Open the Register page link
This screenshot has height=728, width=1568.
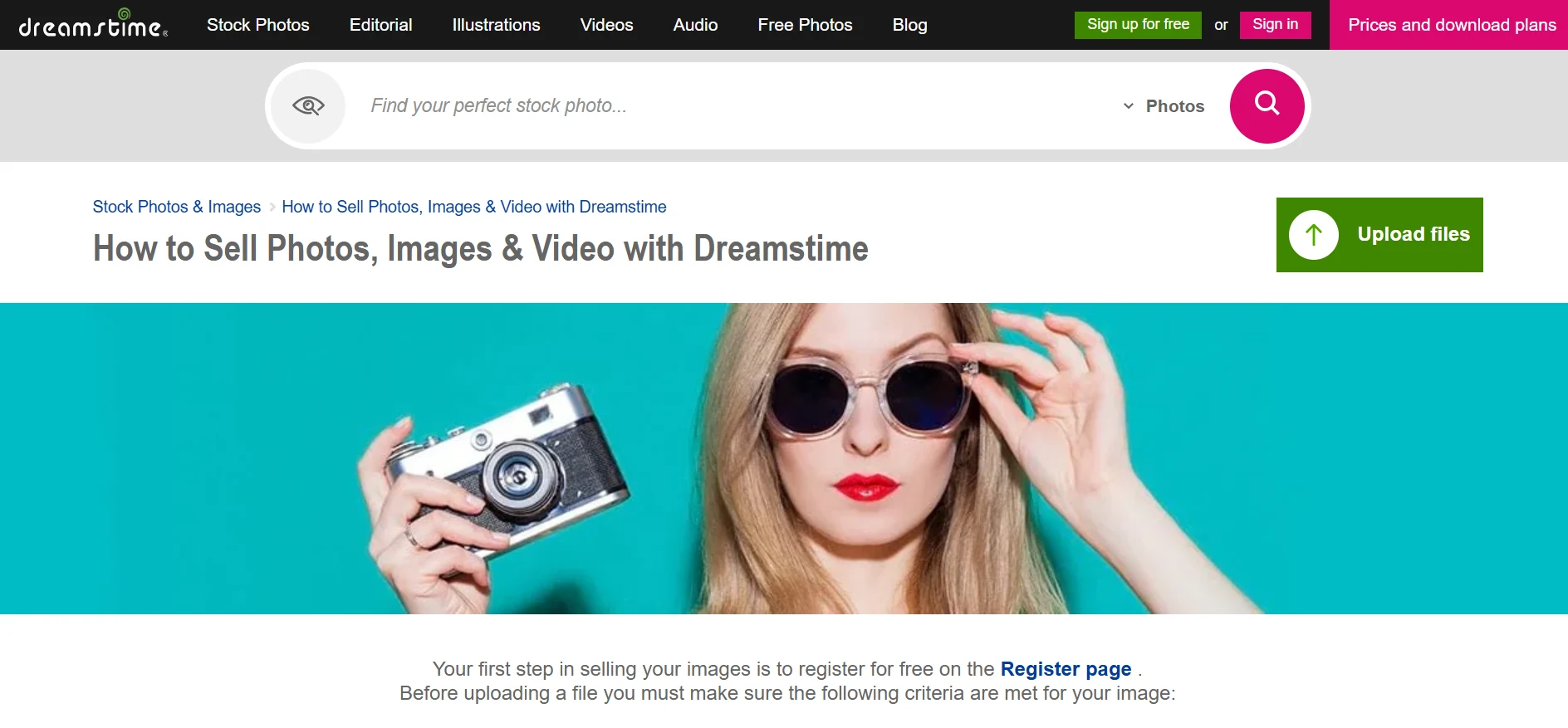click(1066, 669)
